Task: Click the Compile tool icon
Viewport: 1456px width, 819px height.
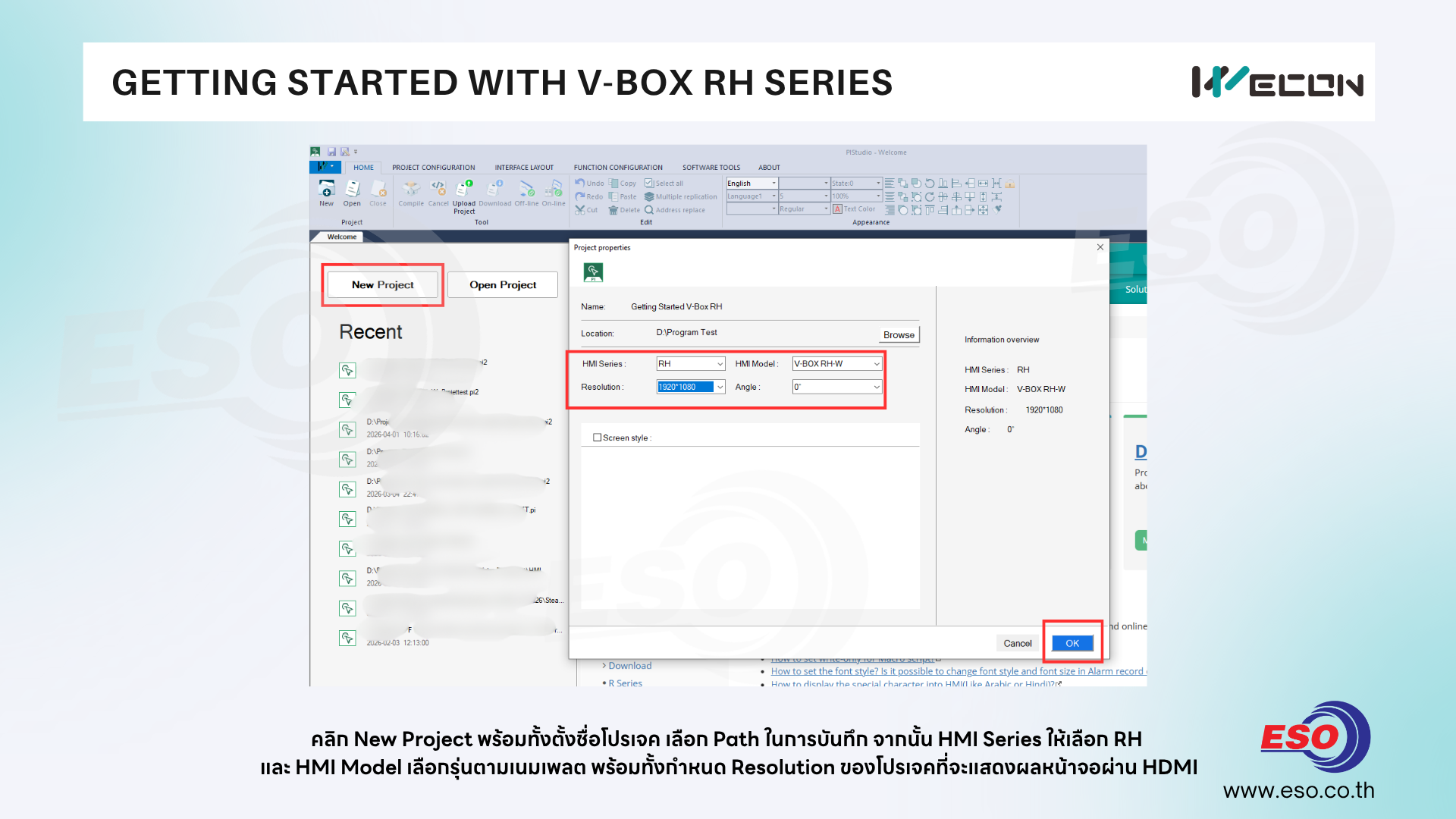Action: point(411,190)
